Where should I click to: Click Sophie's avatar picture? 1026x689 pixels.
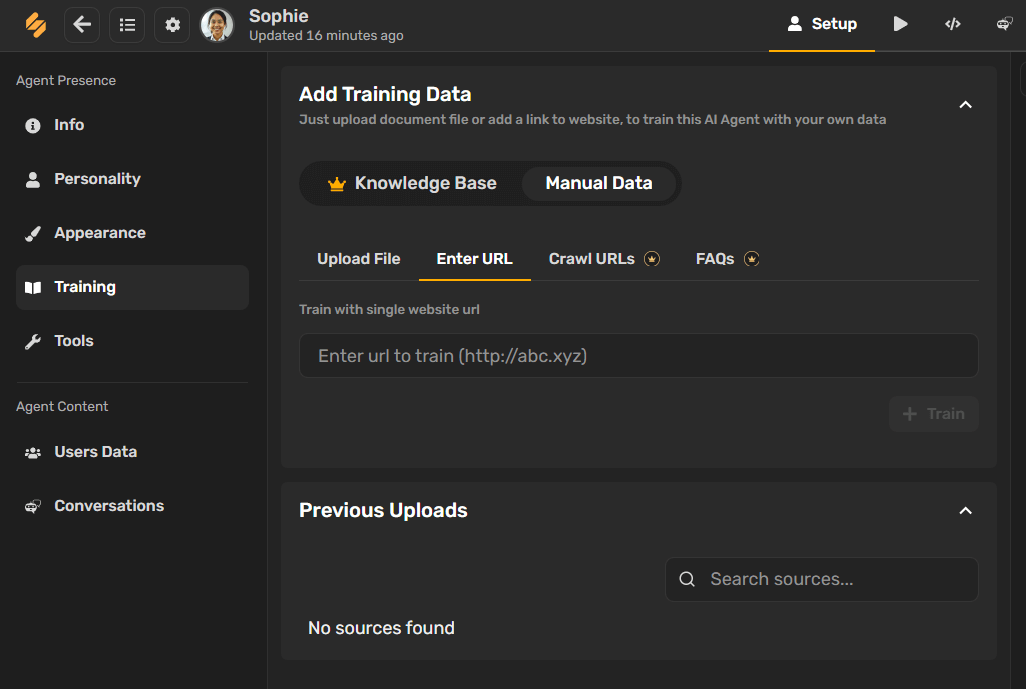tap(217, 25)
